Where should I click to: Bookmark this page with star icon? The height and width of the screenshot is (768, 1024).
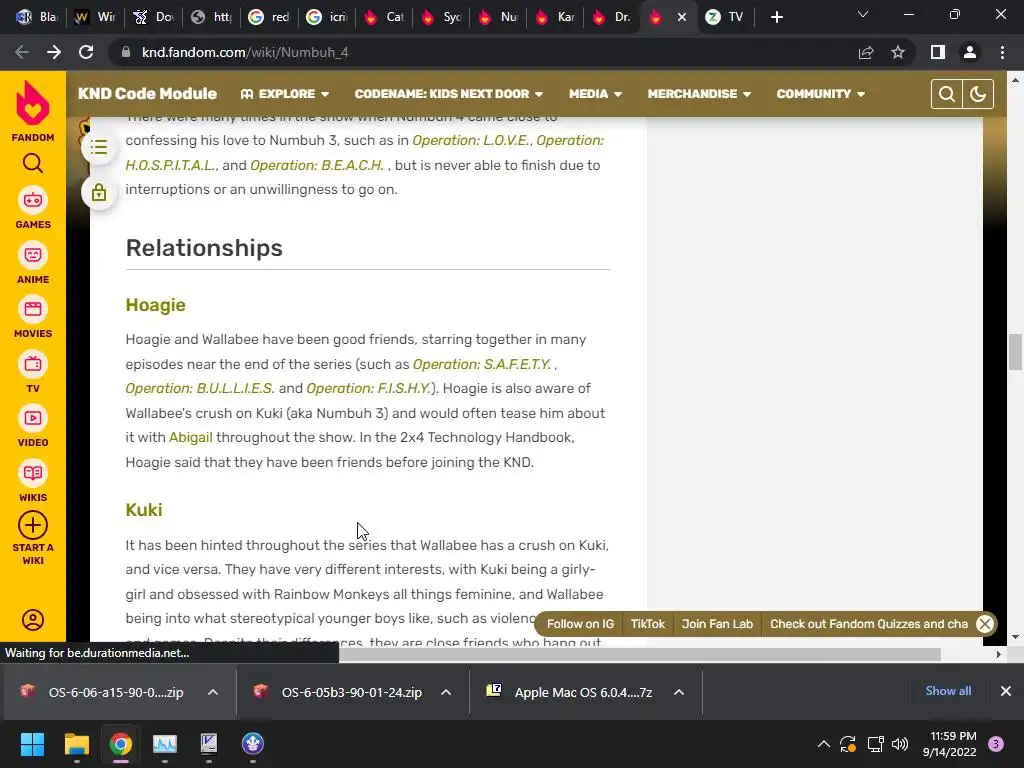click(898, 52)
